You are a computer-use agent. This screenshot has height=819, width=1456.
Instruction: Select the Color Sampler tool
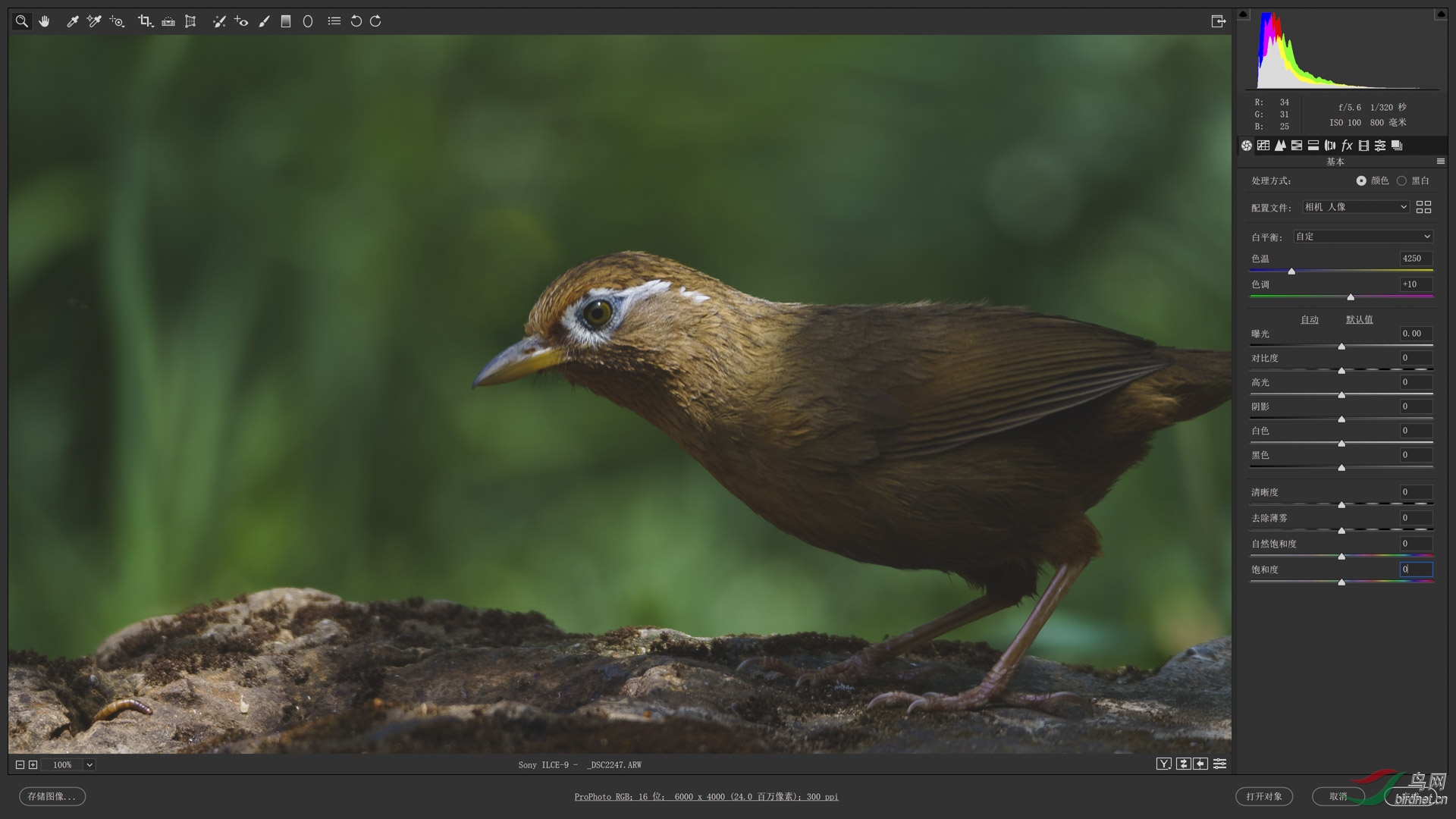(94, 21)
